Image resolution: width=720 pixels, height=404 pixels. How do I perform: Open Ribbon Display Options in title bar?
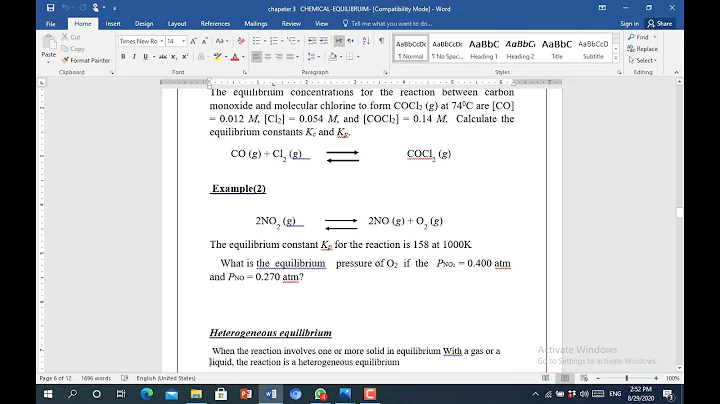(602, 8)
